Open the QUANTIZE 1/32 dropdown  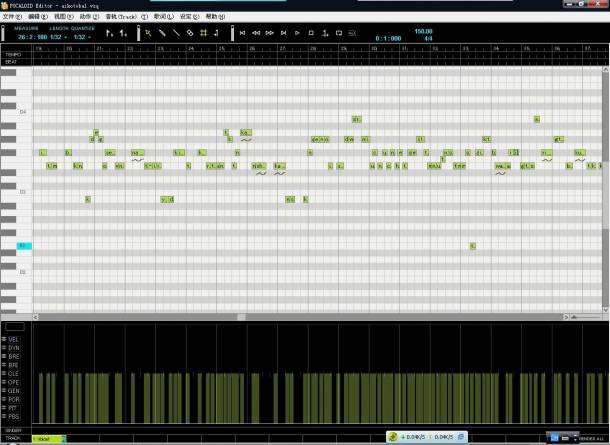(x=82, y=37)
